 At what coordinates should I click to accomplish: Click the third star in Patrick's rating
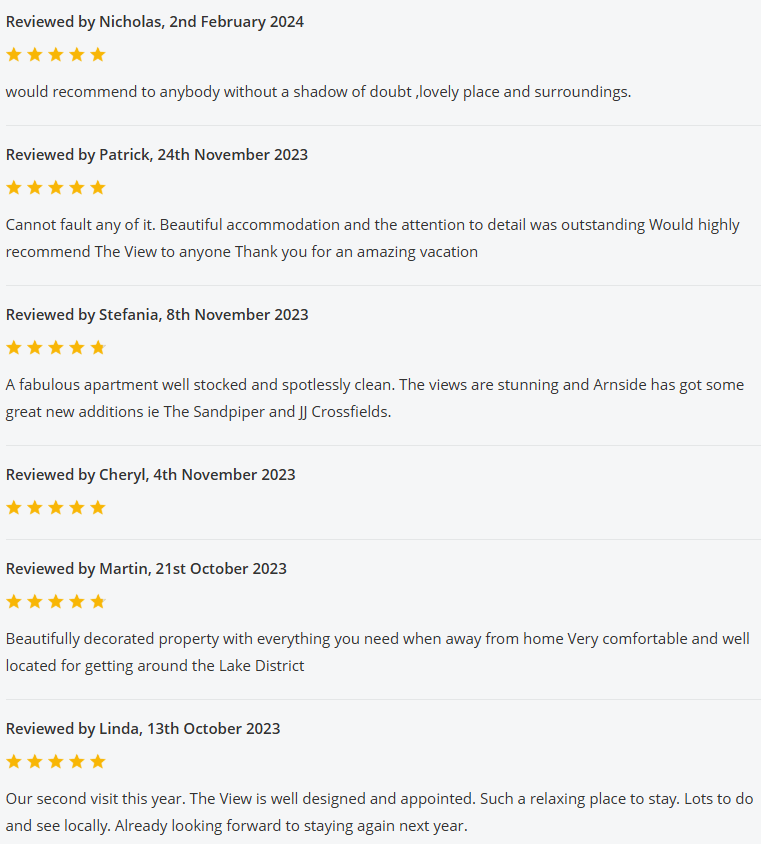click(x=55, y=188)
